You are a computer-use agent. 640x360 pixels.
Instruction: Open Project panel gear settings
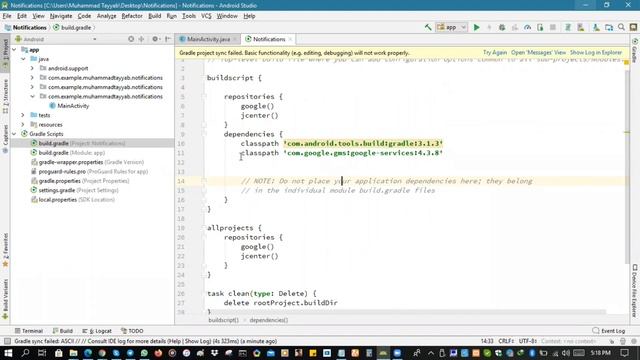(x=155, y=39)
